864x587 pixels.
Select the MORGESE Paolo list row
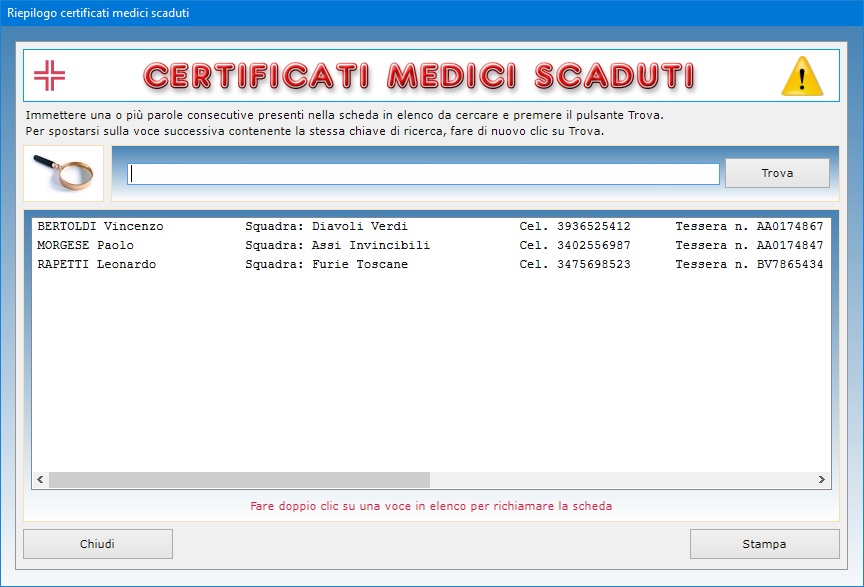(430, 245)
